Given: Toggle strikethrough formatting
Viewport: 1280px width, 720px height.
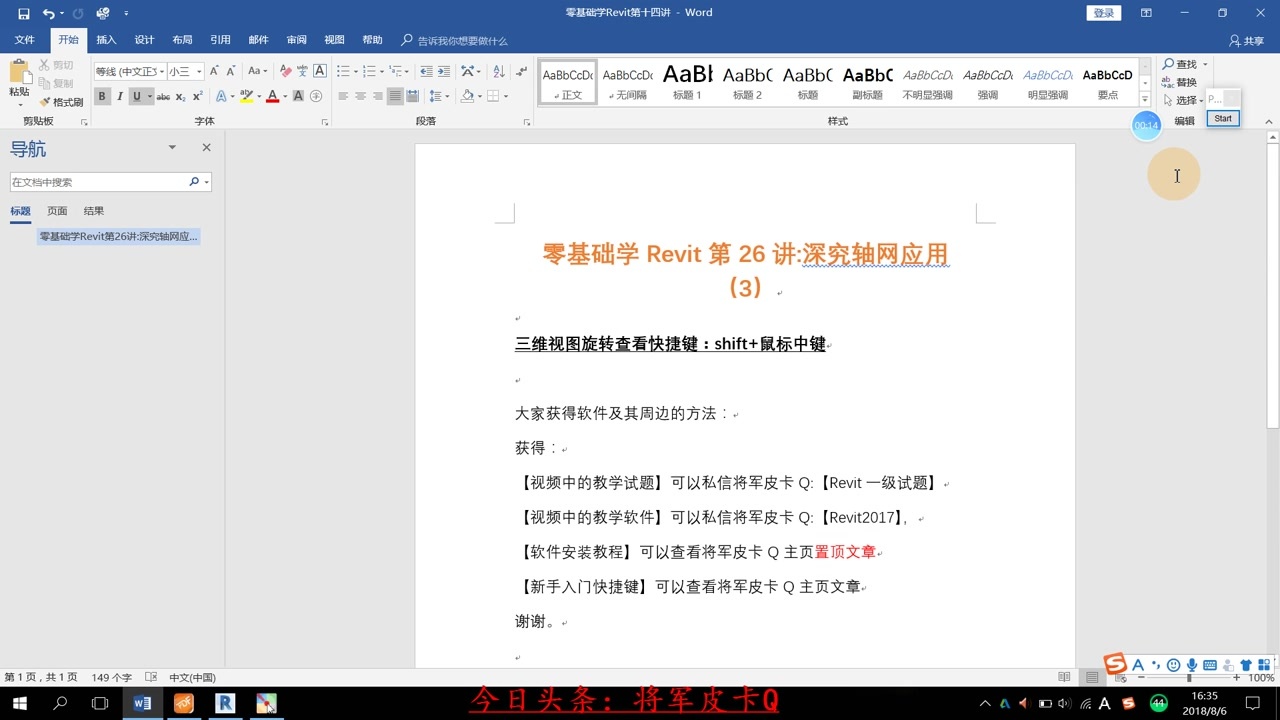Looking at the screenshot, I should click(x=163, y=96).
